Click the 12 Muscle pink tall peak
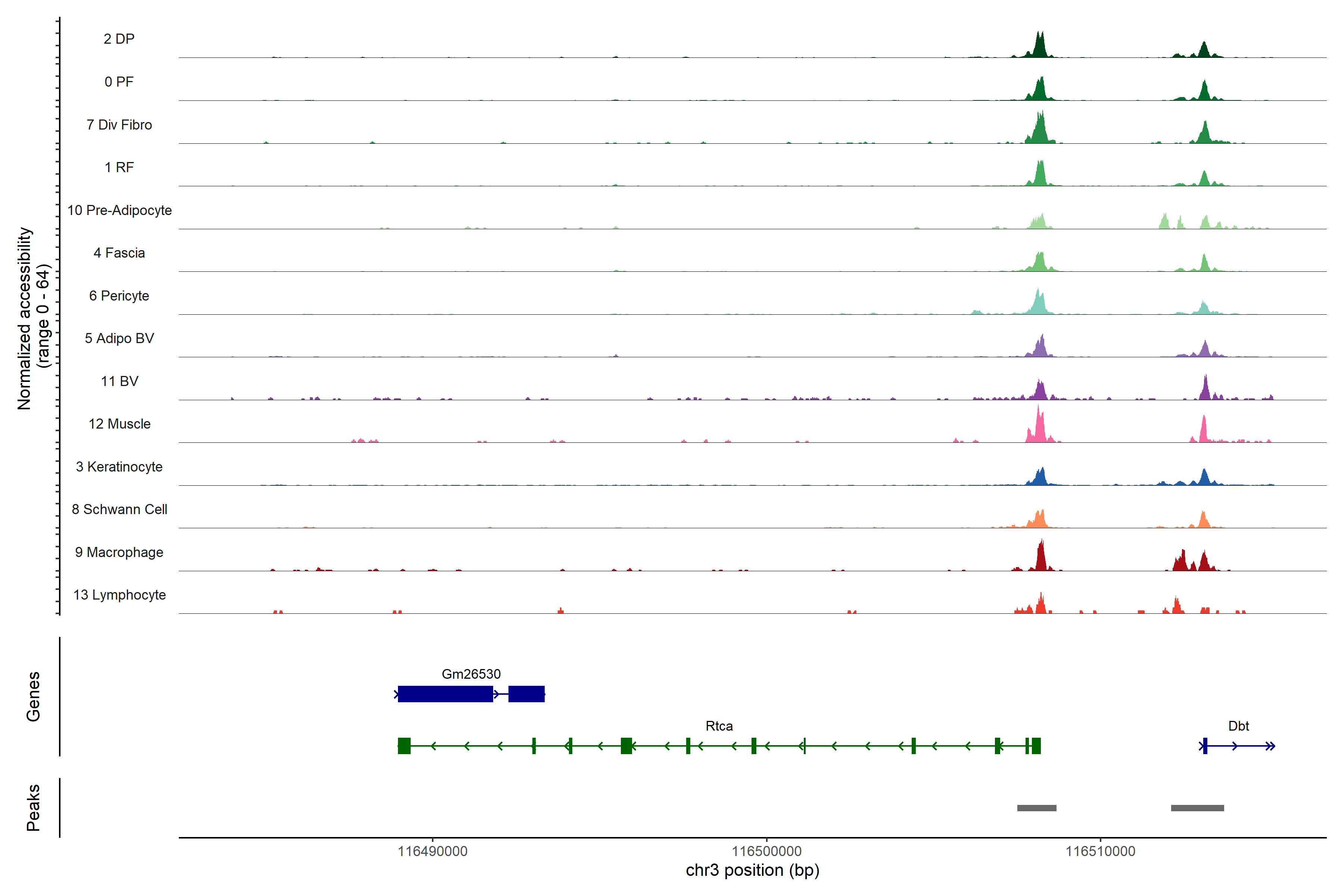Image resolution: width=1344 pixels, height=896 pixels. pyautogui.click(x=1039, y=426)
